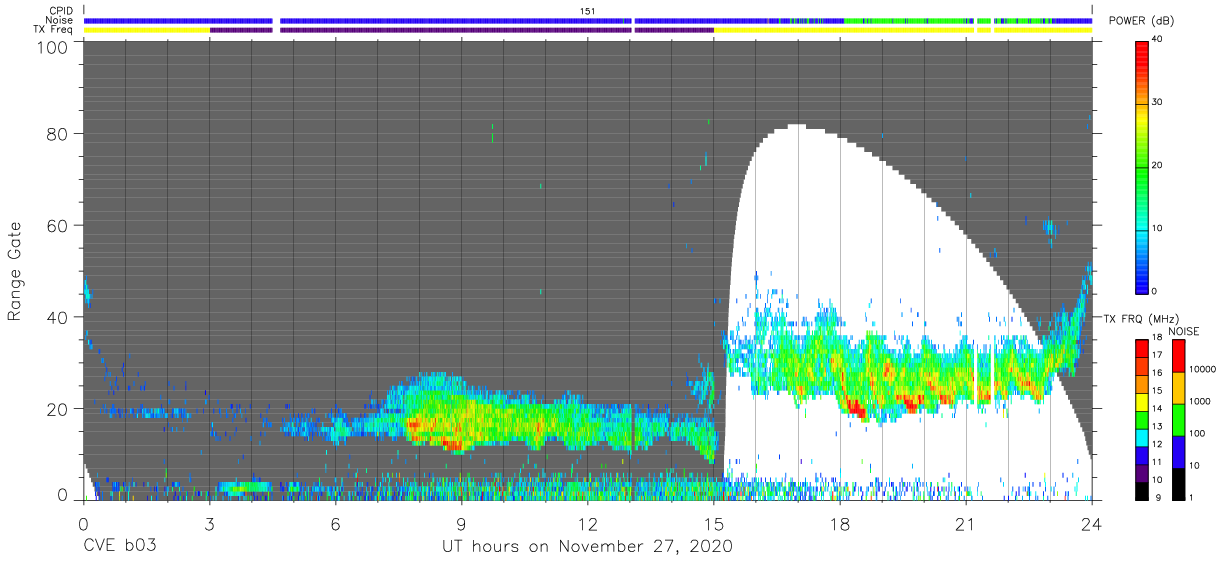
Task: Click the 3 hour tick on the UT axis
Action: pyautogui.click(x=209, y=523)
